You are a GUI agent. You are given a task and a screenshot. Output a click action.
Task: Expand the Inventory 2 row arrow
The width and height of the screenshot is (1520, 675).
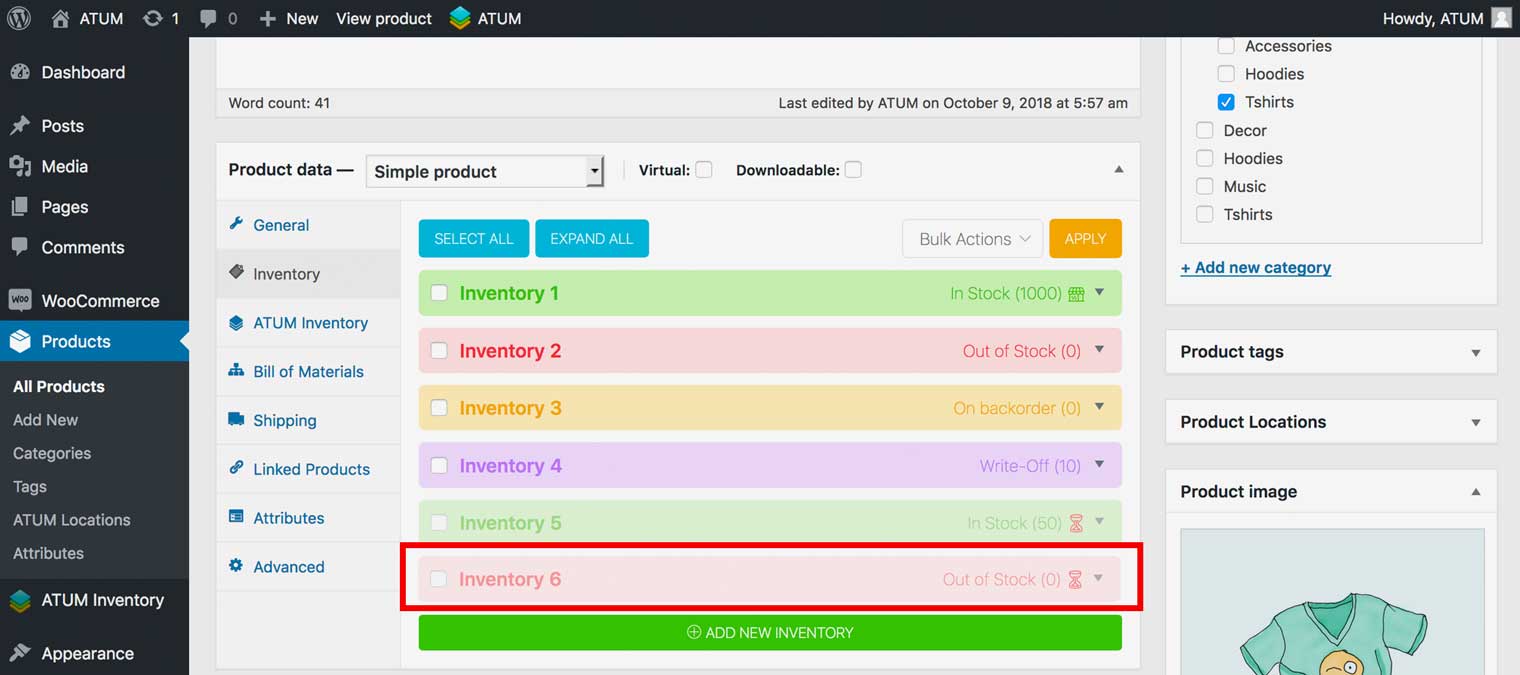point(1099,350)
